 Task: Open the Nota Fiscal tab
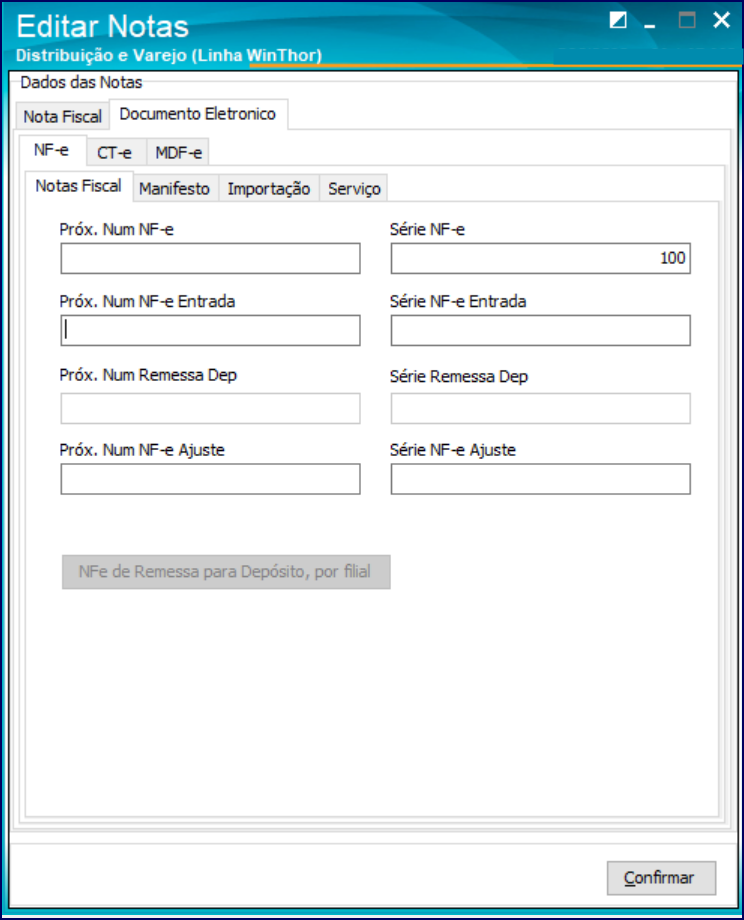(62, 116)
